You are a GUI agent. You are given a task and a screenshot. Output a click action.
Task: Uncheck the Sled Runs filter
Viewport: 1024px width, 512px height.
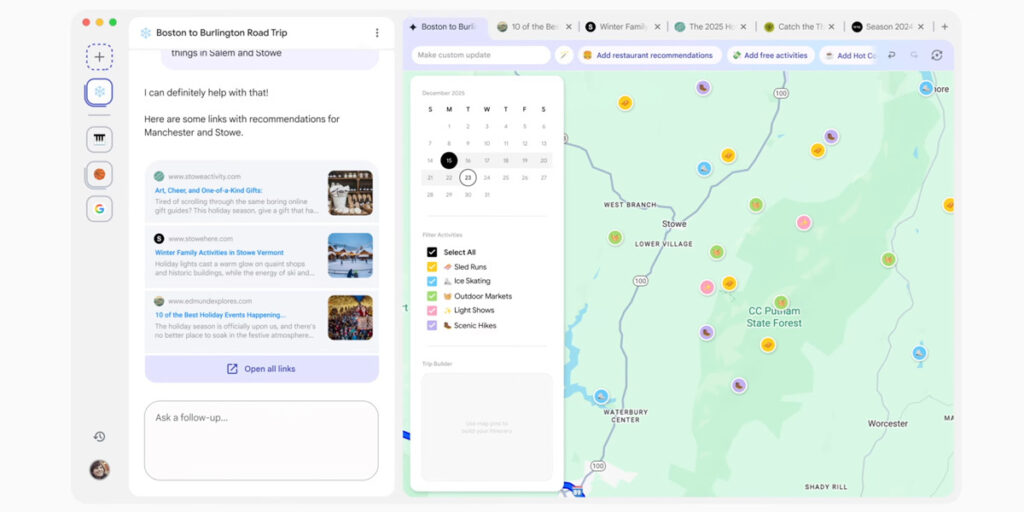[432, 267]
